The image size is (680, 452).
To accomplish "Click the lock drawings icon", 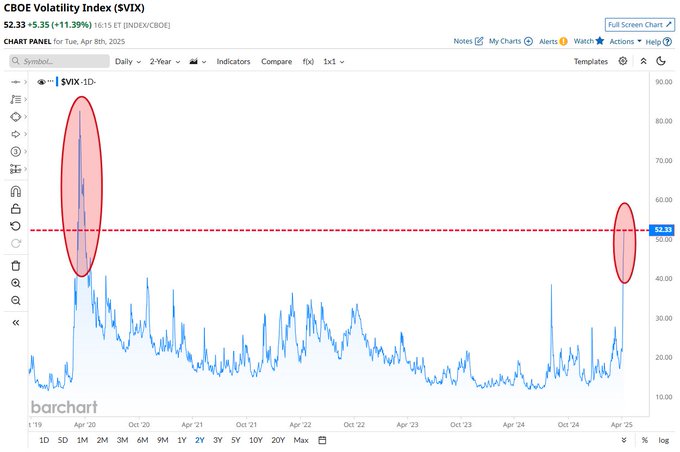I will 15,209.
